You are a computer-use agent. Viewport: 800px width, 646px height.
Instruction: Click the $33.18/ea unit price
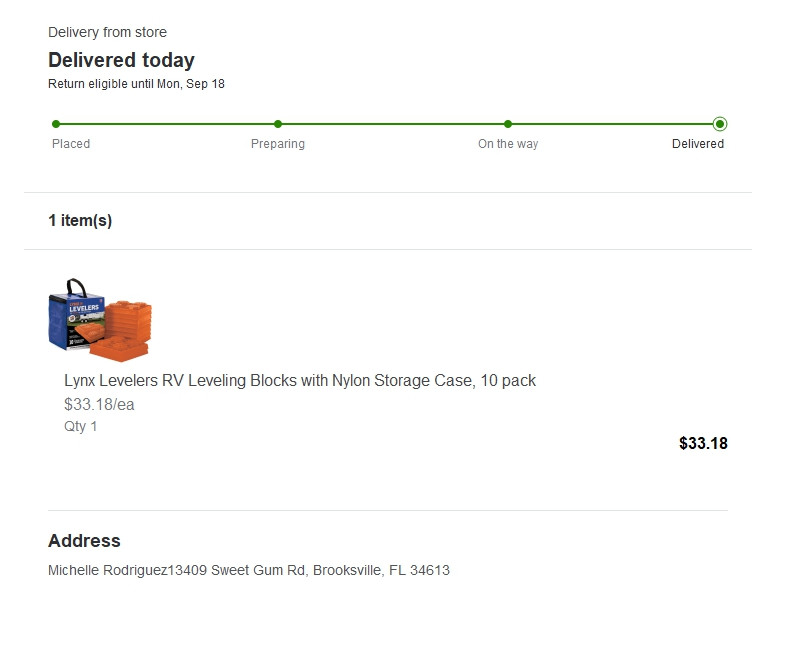[99, 405]
